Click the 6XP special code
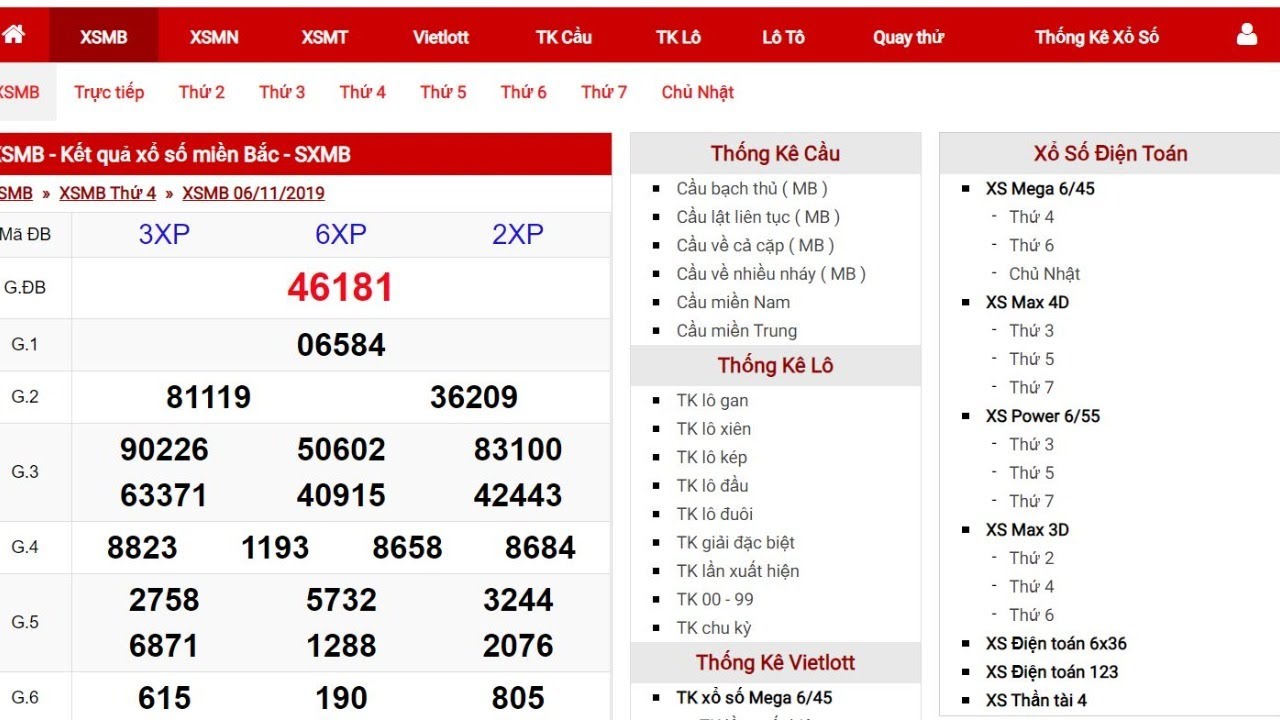 pos(341,234)
